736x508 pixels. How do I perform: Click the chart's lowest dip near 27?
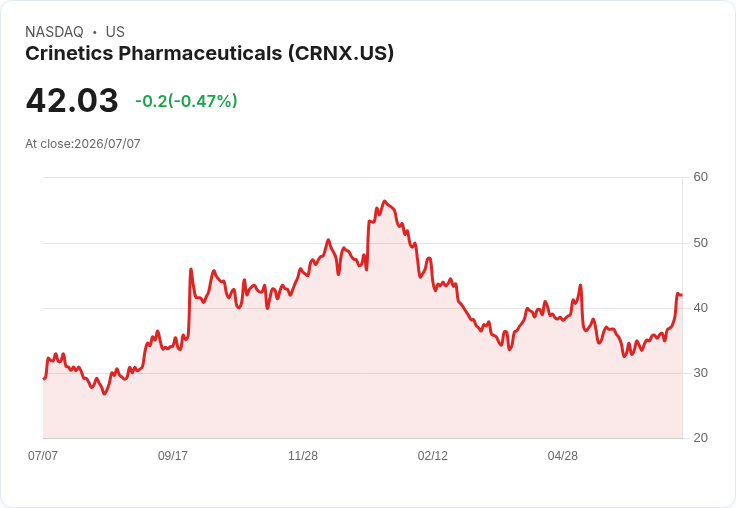[x=105, y=393]
